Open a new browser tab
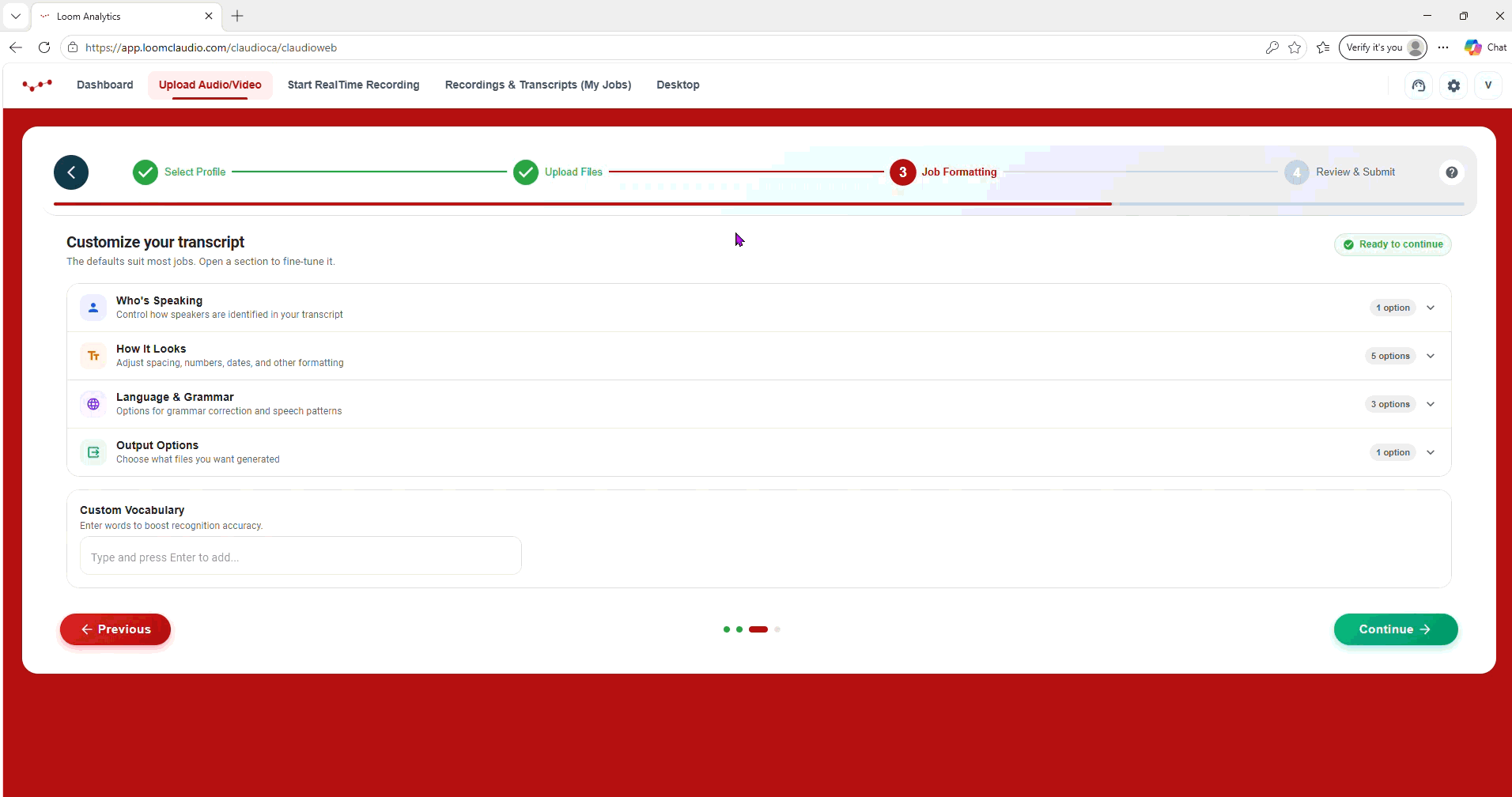 tap(237, 16)
